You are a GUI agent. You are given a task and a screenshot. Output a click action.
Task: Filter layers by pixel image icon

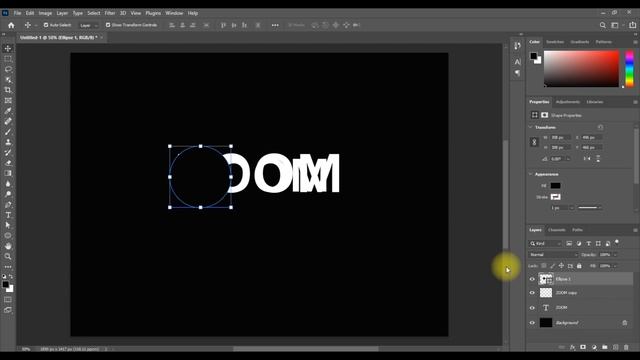click(569, 244)
